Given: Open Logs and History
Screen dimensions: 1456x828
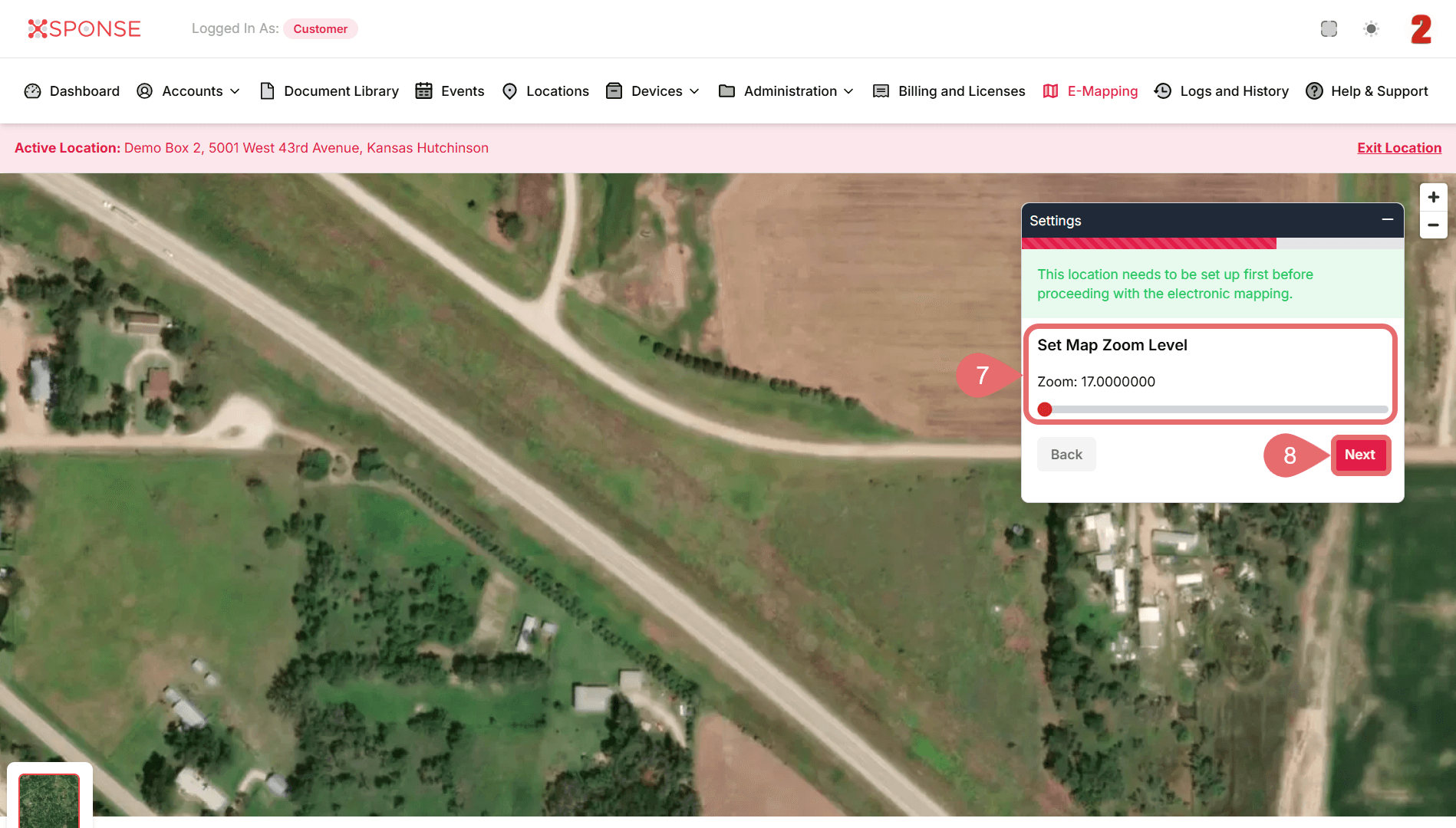Looking at the screenshot, I should (x=1222, y=91).
